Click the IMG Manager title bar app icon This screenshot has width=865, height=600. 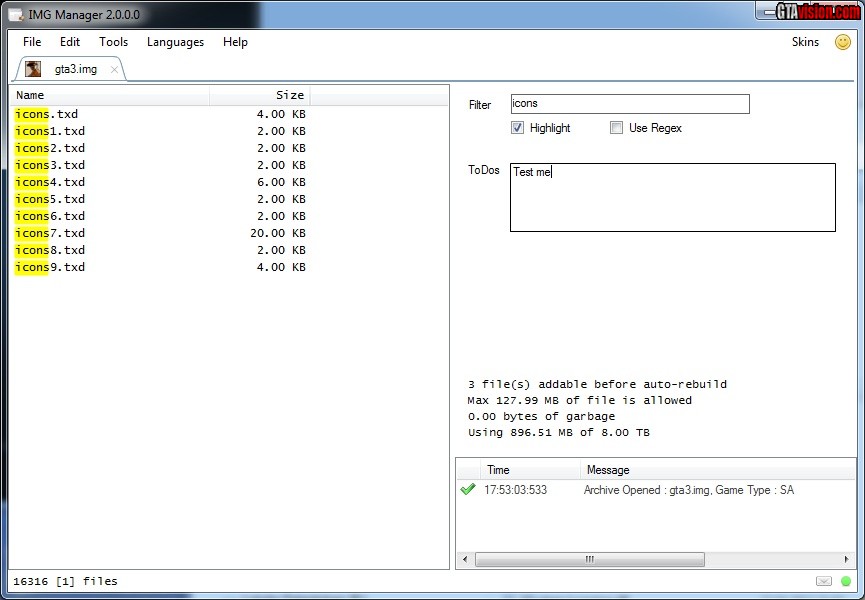16,15
